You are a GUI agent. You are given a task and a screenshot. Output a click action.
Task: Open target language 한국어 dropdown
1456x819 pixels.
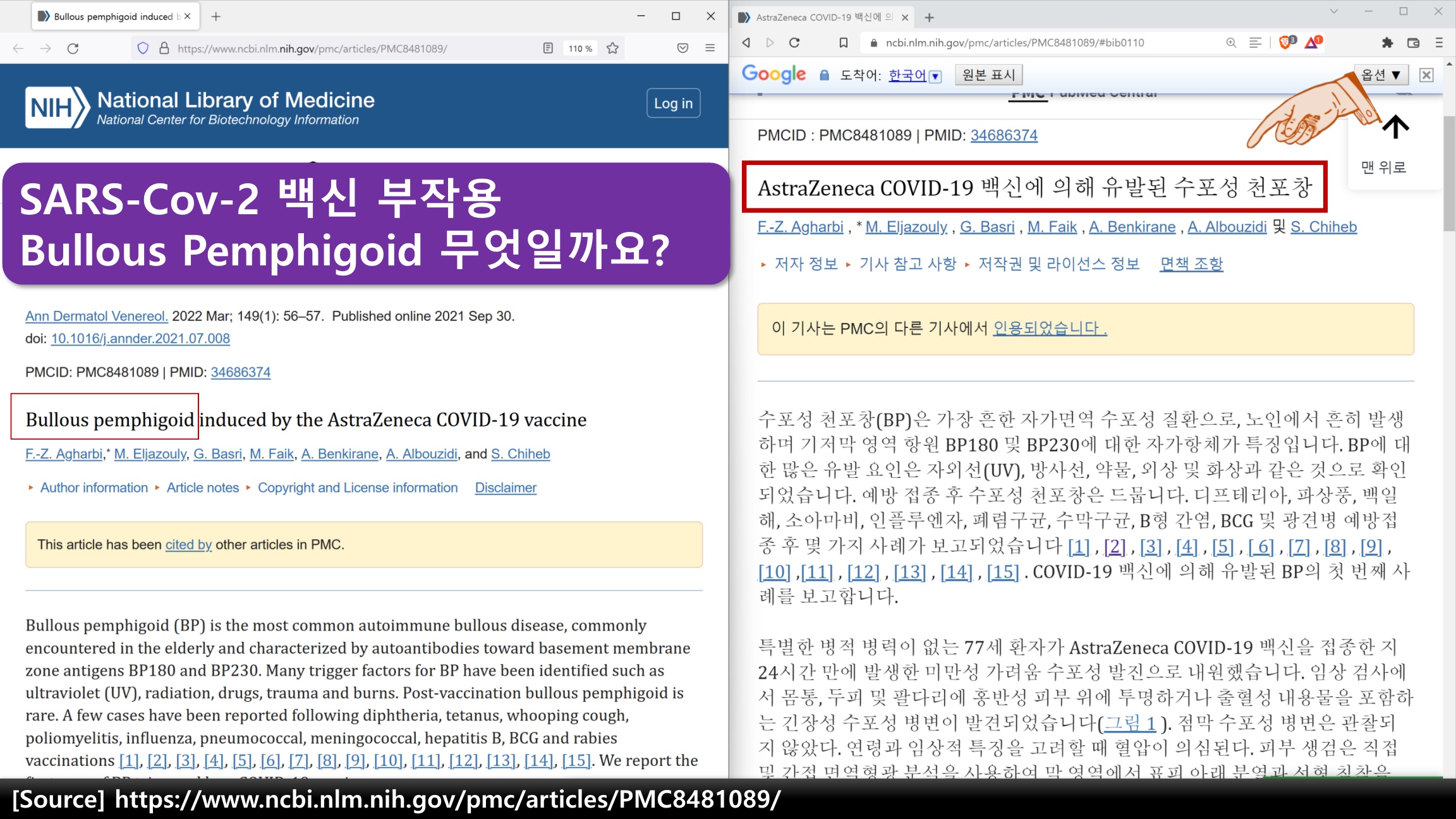click(x=915, y=75)
